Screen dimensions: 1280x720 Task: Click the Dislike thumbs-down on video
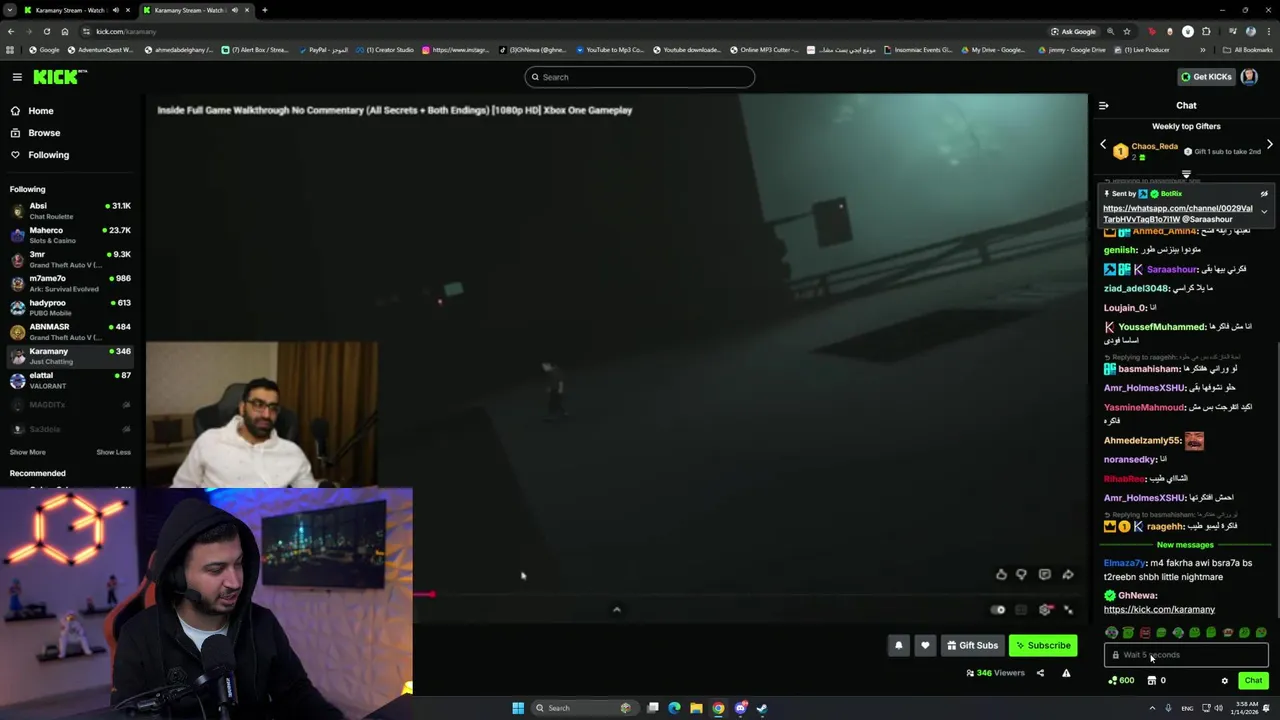coord(1021,575)
